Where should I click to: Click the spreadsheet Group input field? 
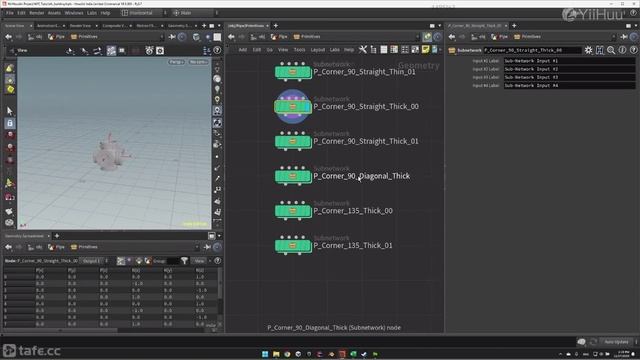[173, 261]
